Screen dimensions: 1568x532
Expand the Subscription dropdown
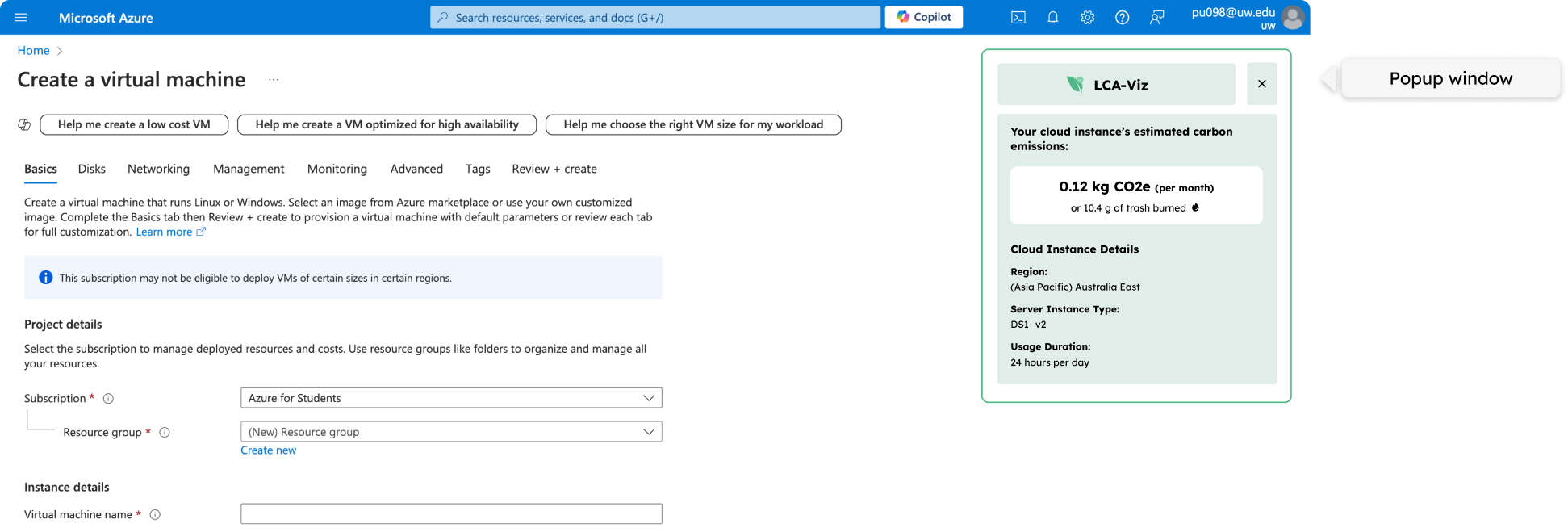click(x=451, y=398)
